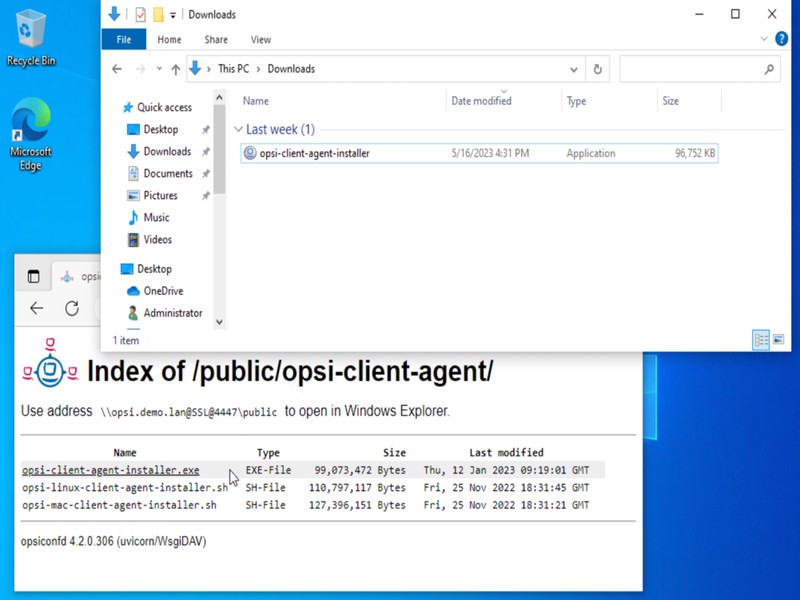Open Explorer help via the question-mark icon
The image size is (800, 600).
point(779,40)
